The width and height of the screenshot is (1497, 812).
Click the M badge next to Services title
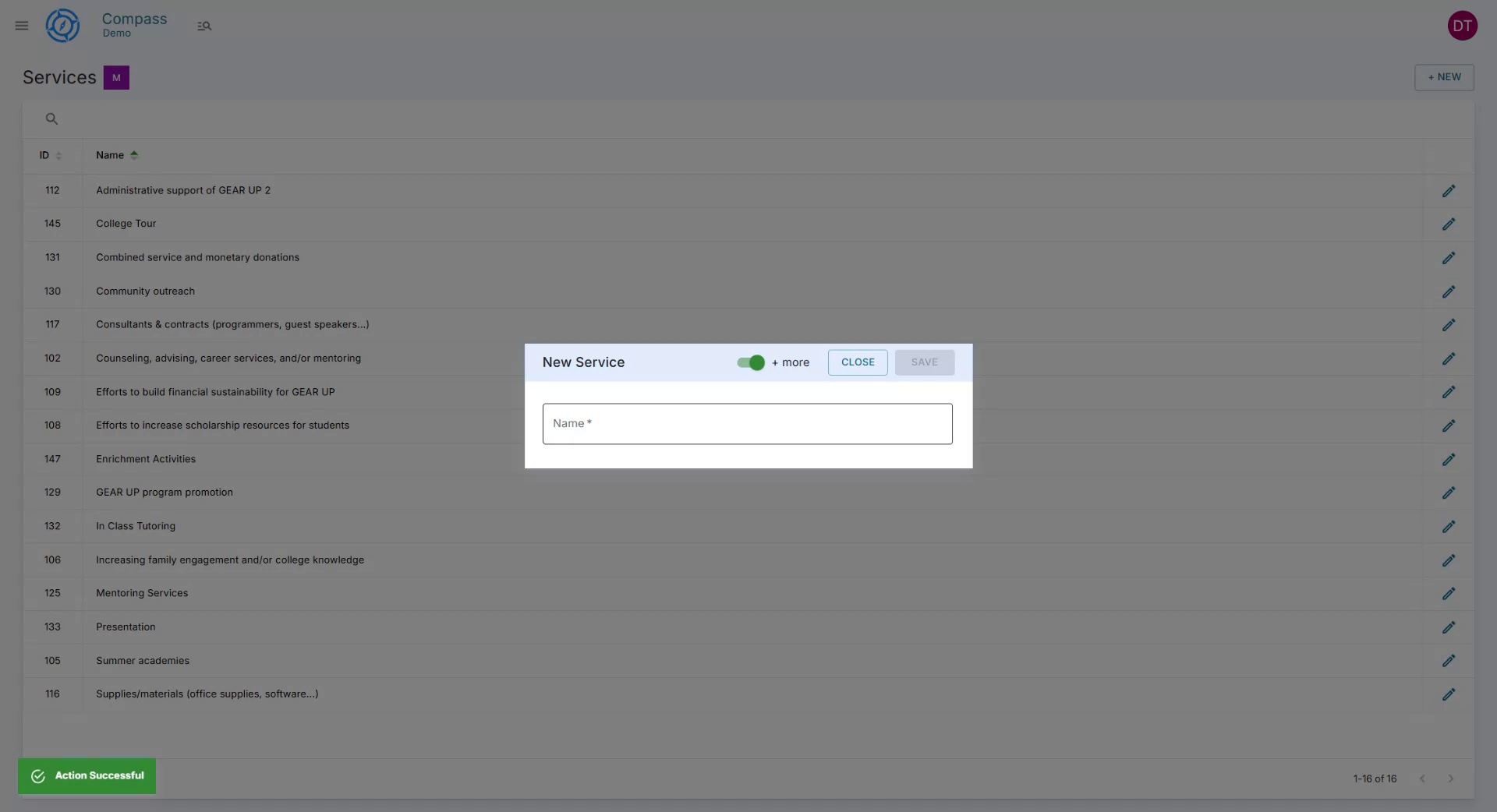116,77
